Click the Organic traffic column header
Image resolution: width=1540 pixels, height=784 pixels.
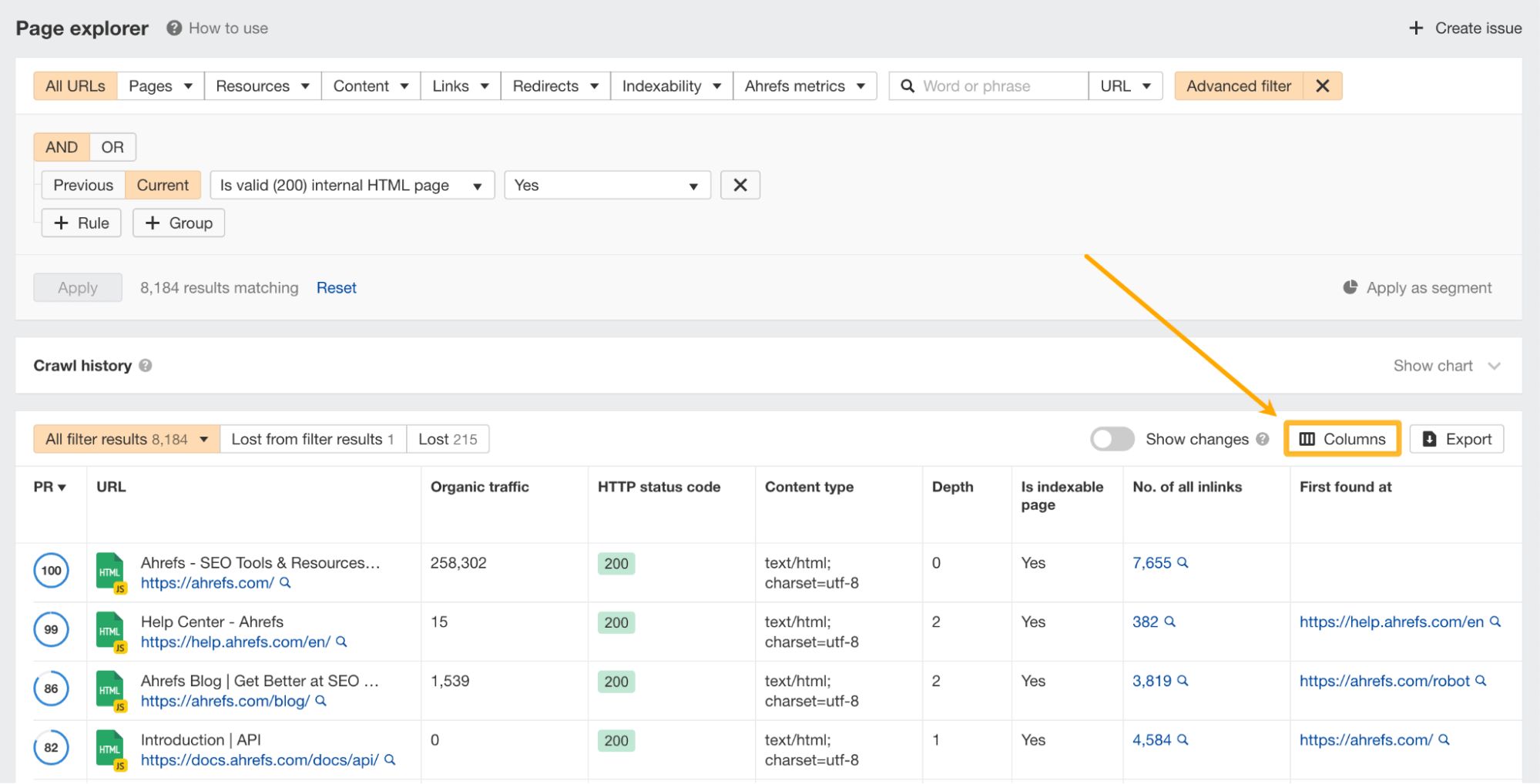tap(480, 487)
